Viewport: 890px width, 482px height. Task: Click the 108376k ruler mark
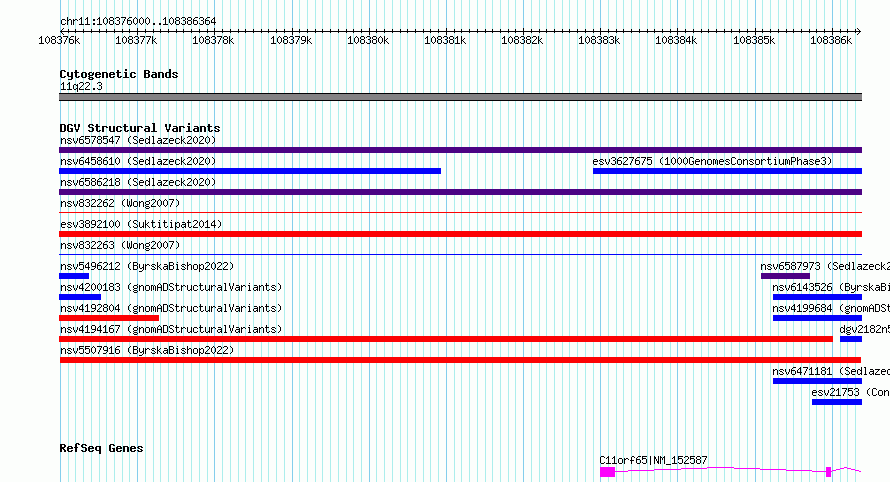(59, 40)
